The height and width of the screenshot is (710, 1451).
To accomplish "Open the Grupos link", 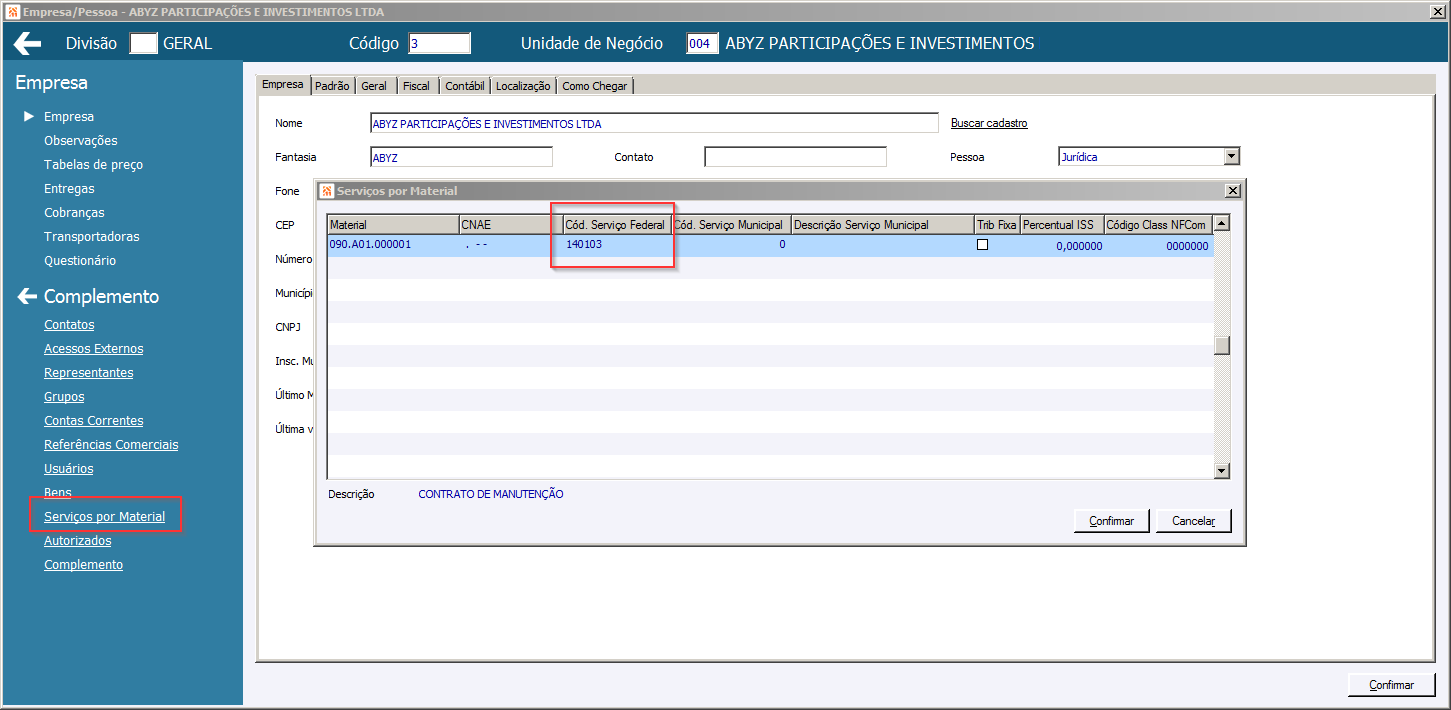I will (x=64, y=396).
